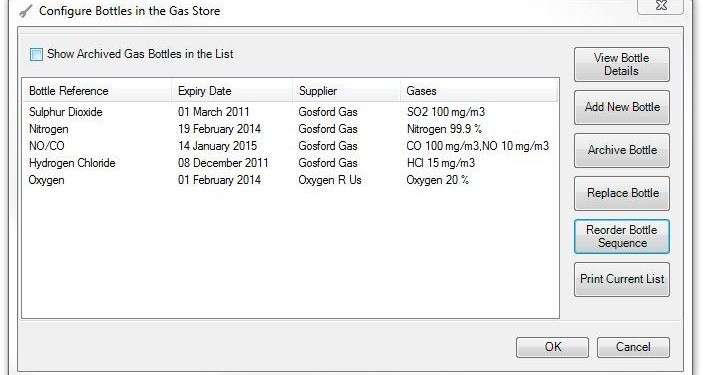Select the Oxygen bottle reference
Screen dimensions: 703x375
pyautogui.click(x=47, y=180)
